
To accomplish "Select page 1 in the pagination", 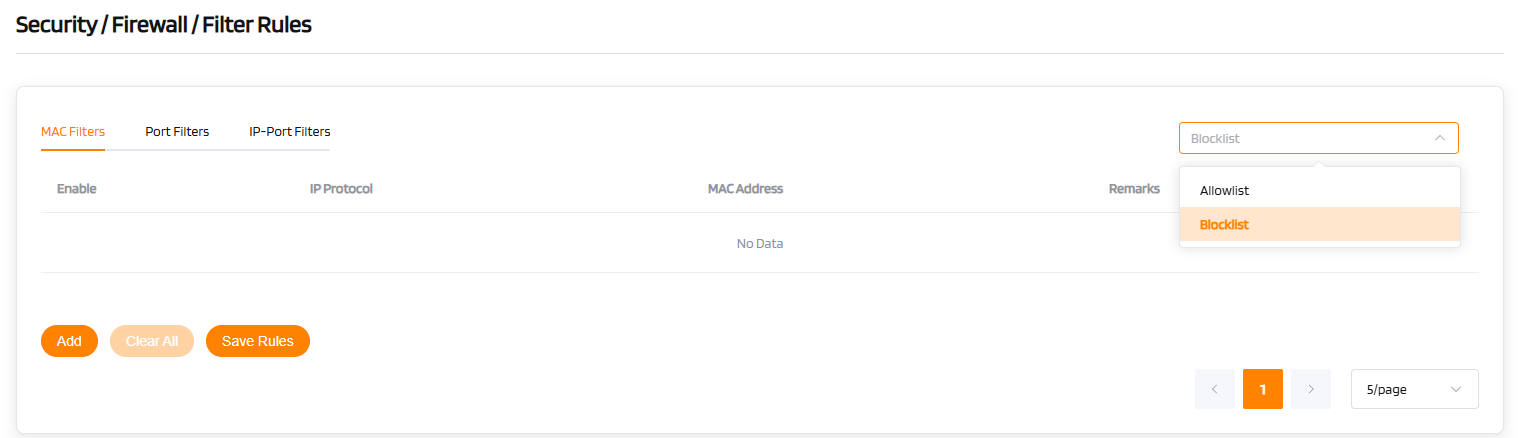I will point(1263,389).
